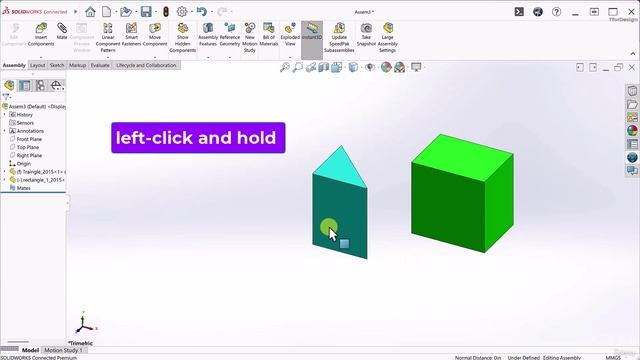Select the Mate tool
This screenshot has height=360, width=640.
click(62, 31)
